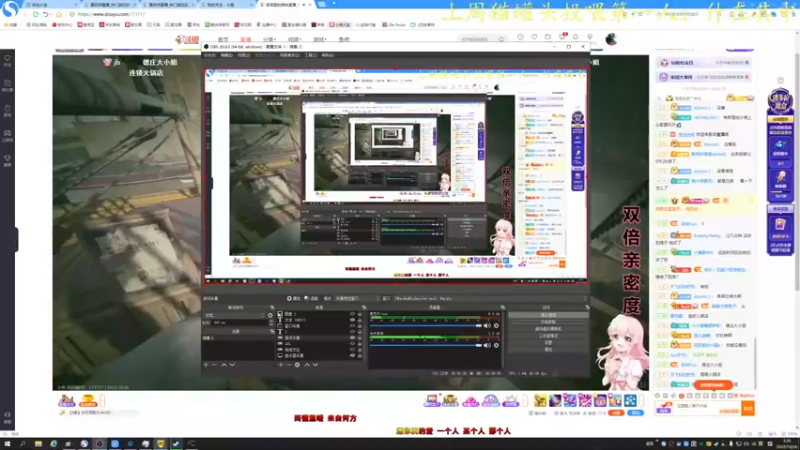
Task: Click the 属性 properties button in source toolbar
Action: (294, 298)
